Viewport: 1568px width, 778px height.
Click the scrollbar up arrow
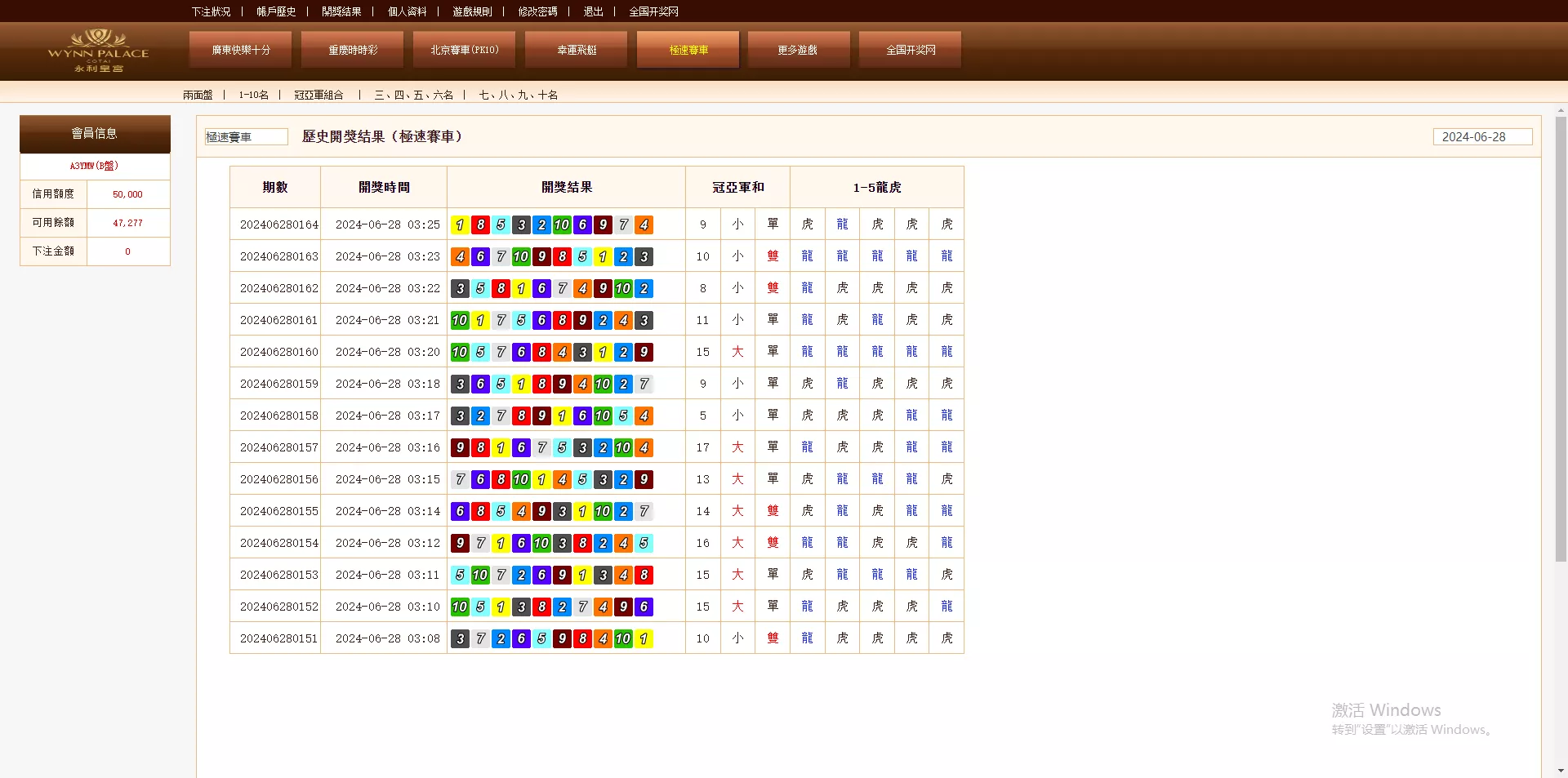coord(1561,109)
